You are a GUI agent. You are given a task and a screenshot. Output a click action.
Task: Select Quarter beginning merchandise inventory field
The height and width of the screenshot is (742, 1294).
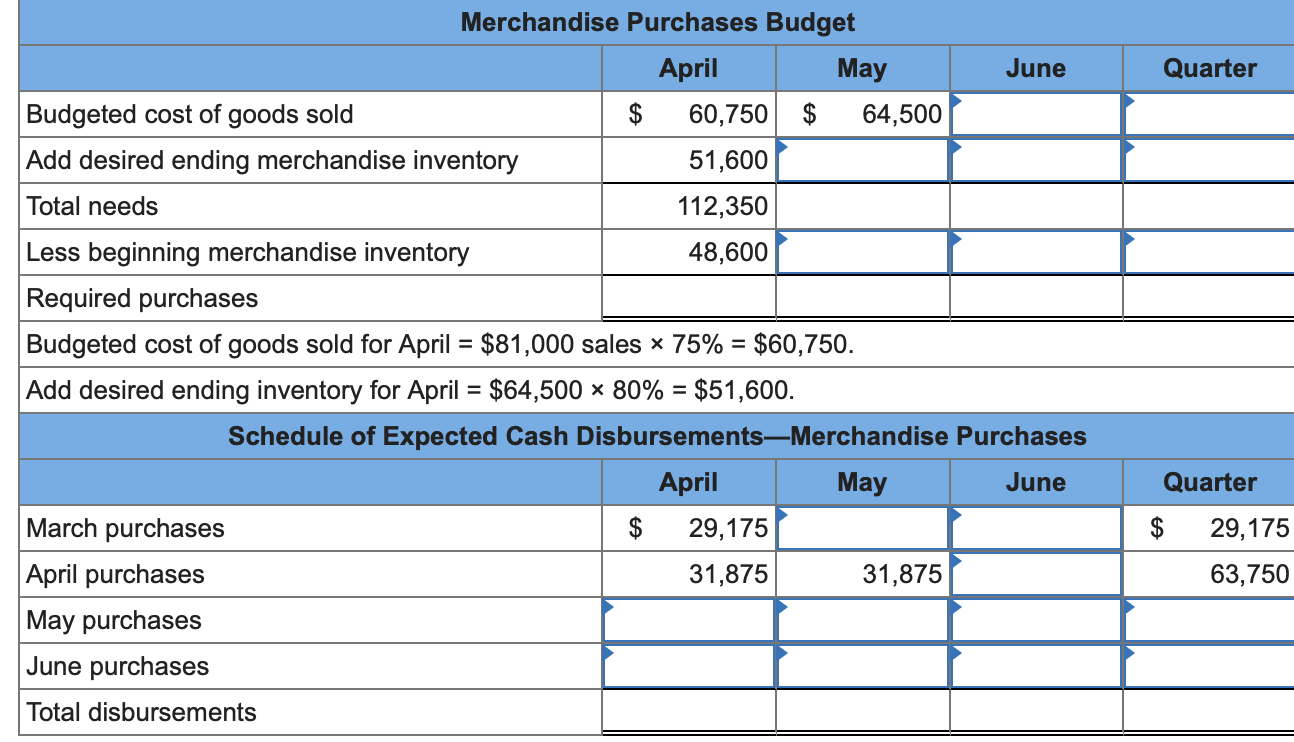[1209, 253]
